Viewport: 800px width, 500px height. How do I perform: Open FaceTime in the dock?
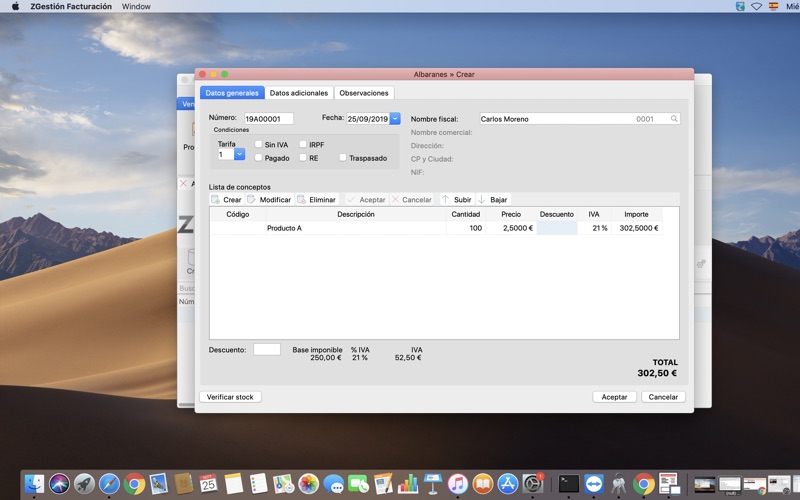coord(358,484)
